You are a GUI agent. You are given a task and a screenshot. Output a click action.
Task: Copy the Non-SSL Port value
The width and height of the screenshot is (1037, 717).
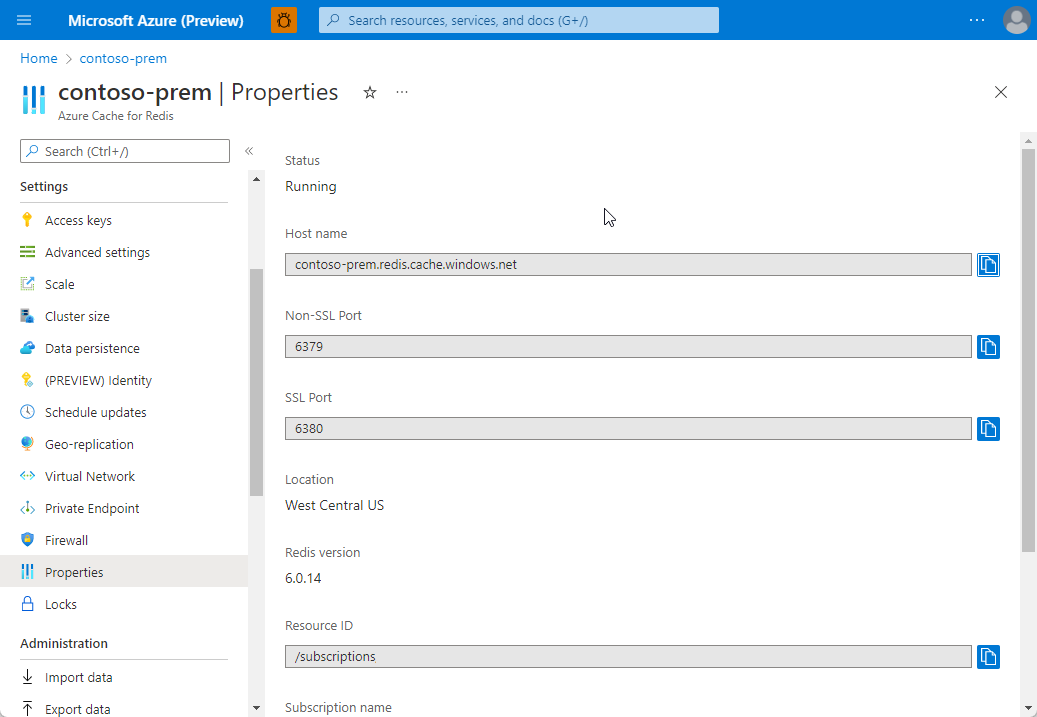tap(988, 346)
